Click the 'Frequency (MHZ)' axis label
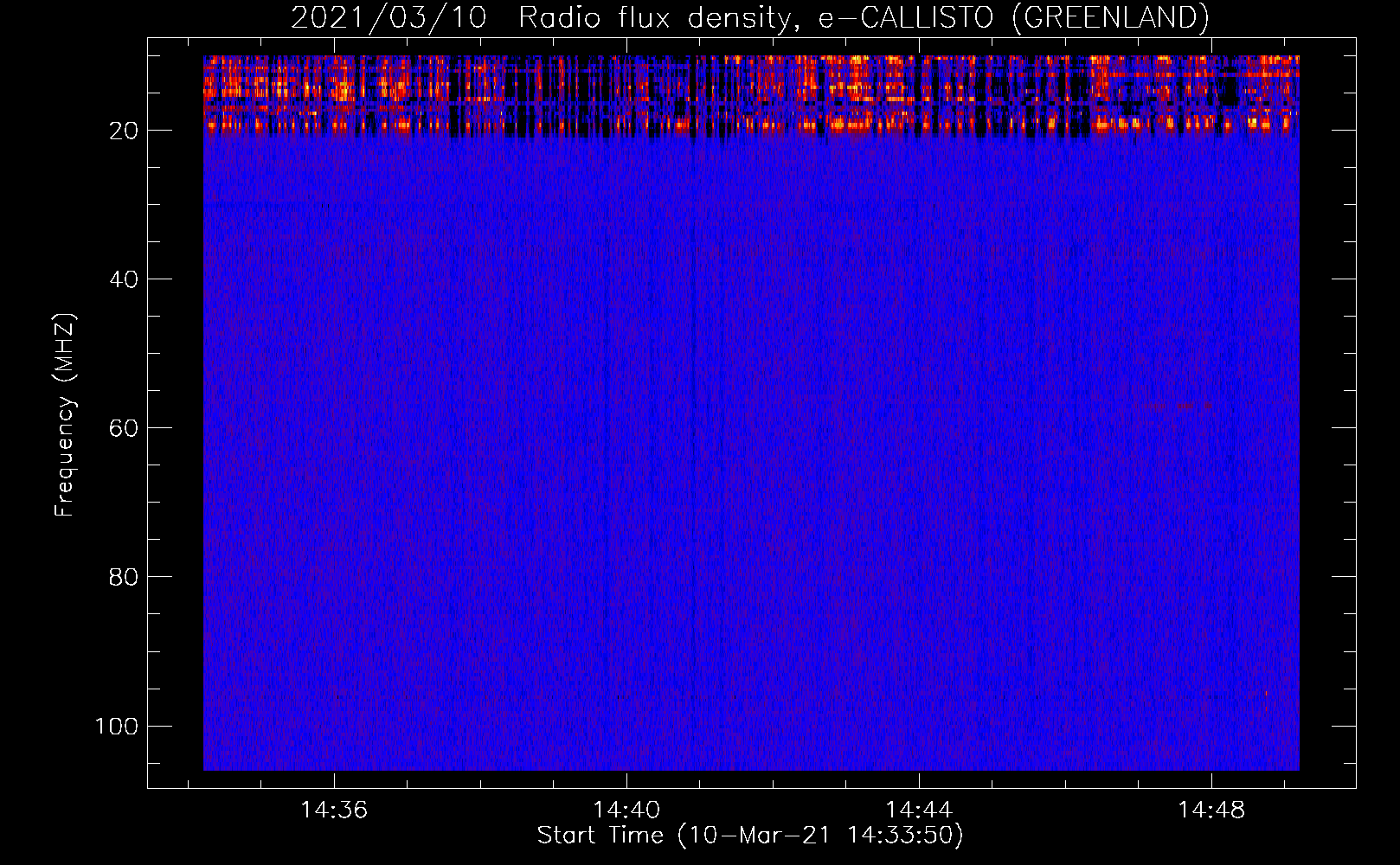This screenshot has width=1400, height=865. point(65,415)
